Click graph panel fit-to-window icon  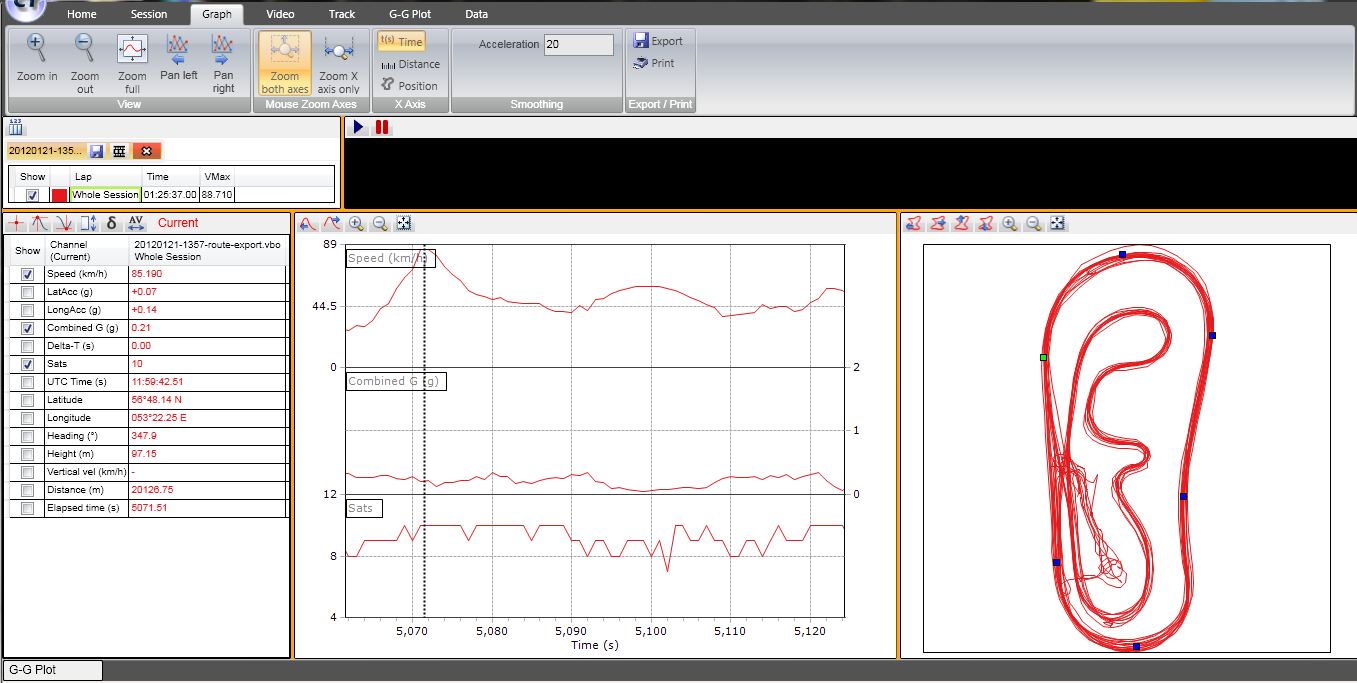click(x=404, y=224)
